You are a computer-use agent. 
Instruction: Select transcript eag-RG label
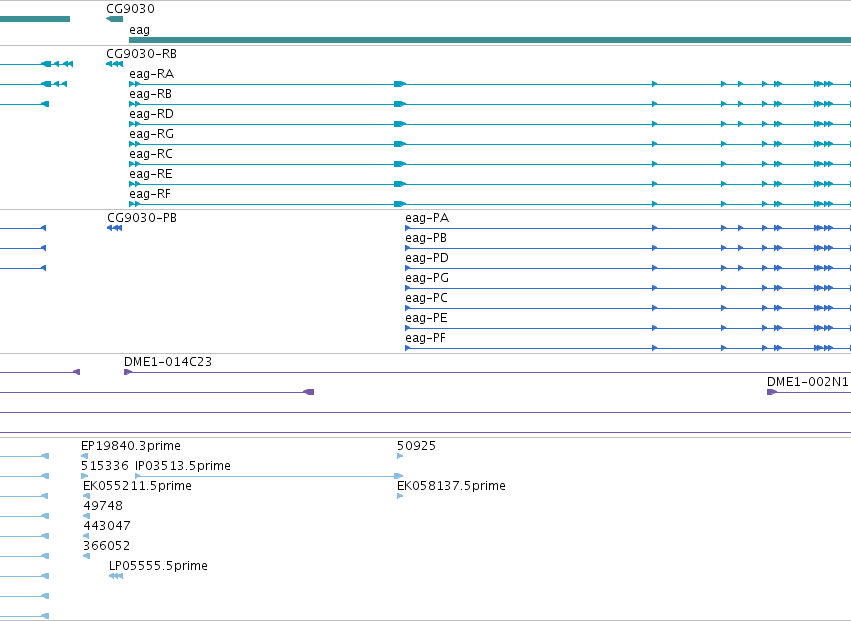coord(151,134)
